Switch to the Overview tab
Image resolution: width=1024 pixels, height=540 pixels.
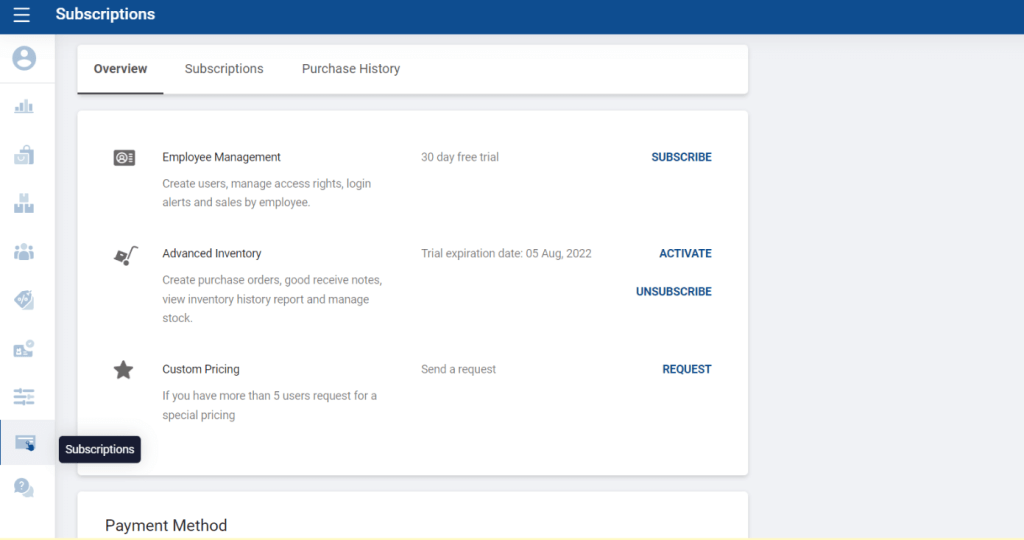[x=120, y=69]
